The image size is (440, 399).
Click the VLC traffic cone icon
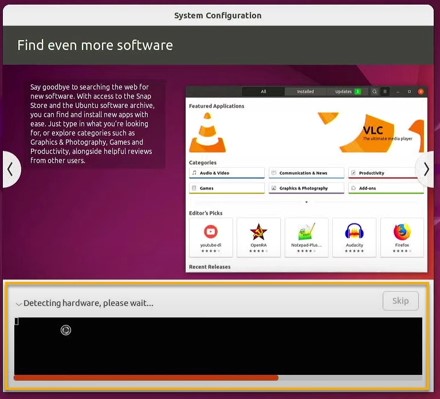tap(207, 133)
